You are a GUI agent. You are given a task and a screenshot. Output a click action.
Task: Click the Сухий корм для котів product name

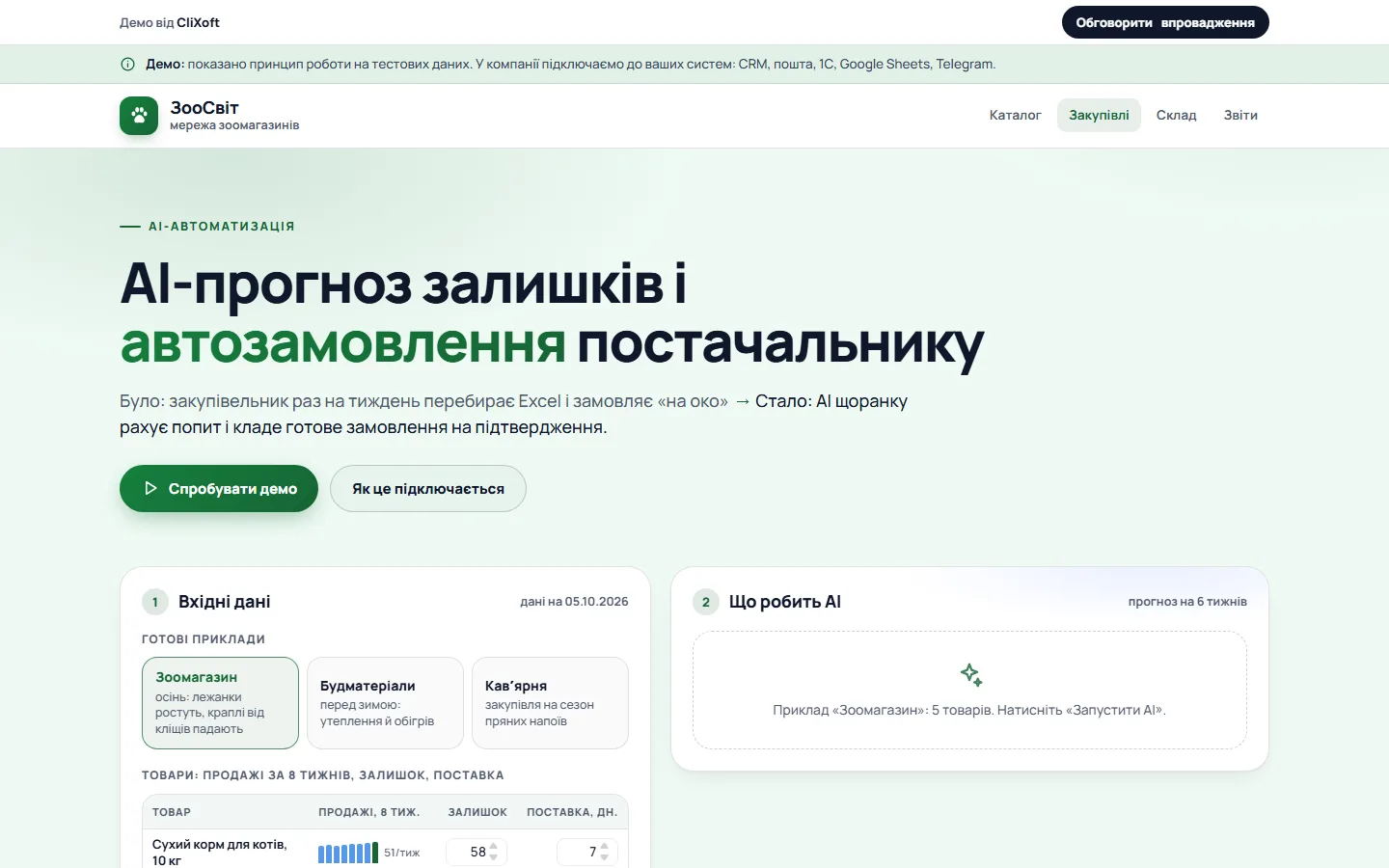point(220,852)
